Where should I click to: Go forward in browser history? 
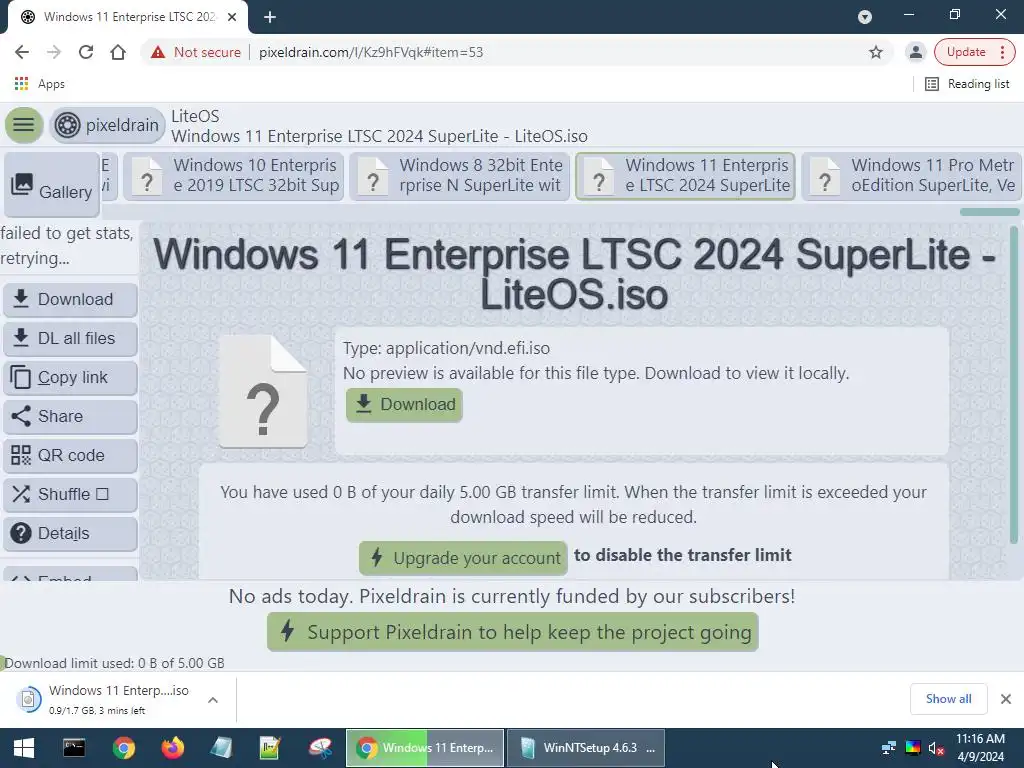pos(54,52)
